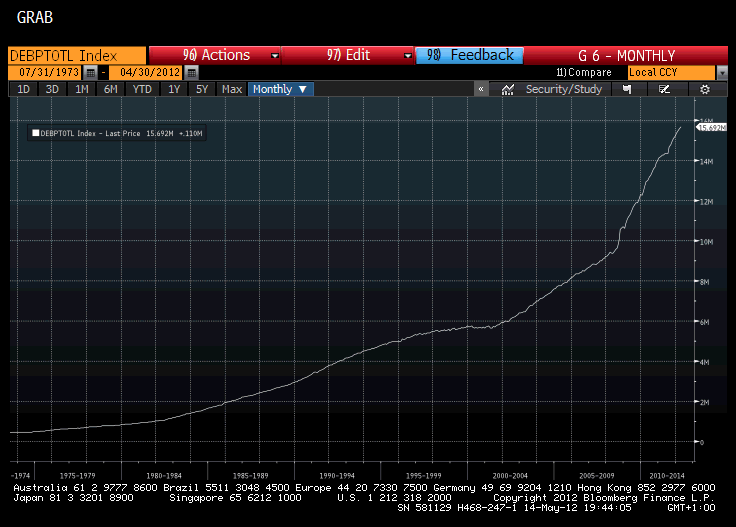Click the 15.692M last price marker
736x527 pixels.
[x=711, y=128]
